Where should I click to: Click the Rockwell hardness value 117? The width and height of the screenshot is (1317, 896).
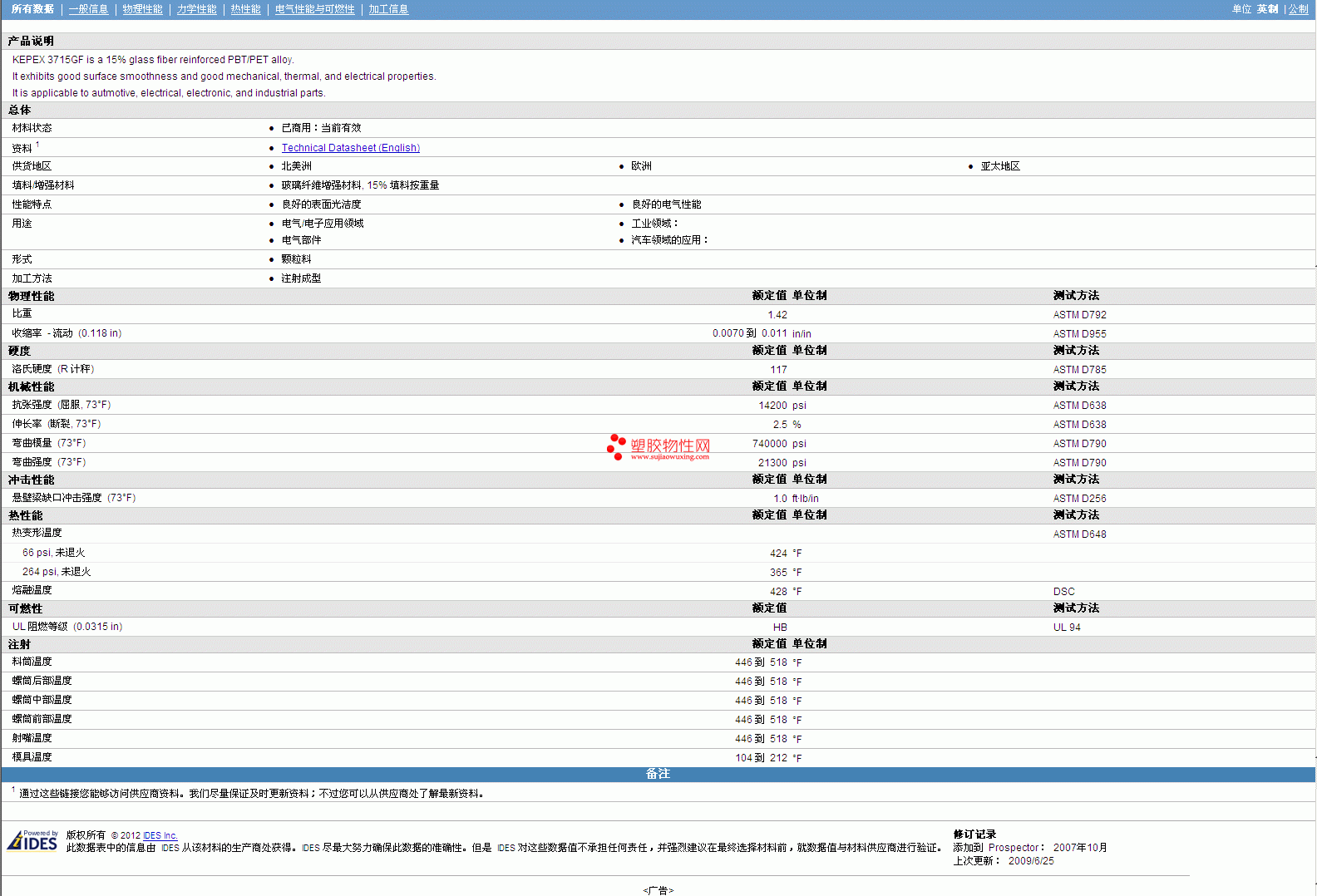click(x=778, y=370)
